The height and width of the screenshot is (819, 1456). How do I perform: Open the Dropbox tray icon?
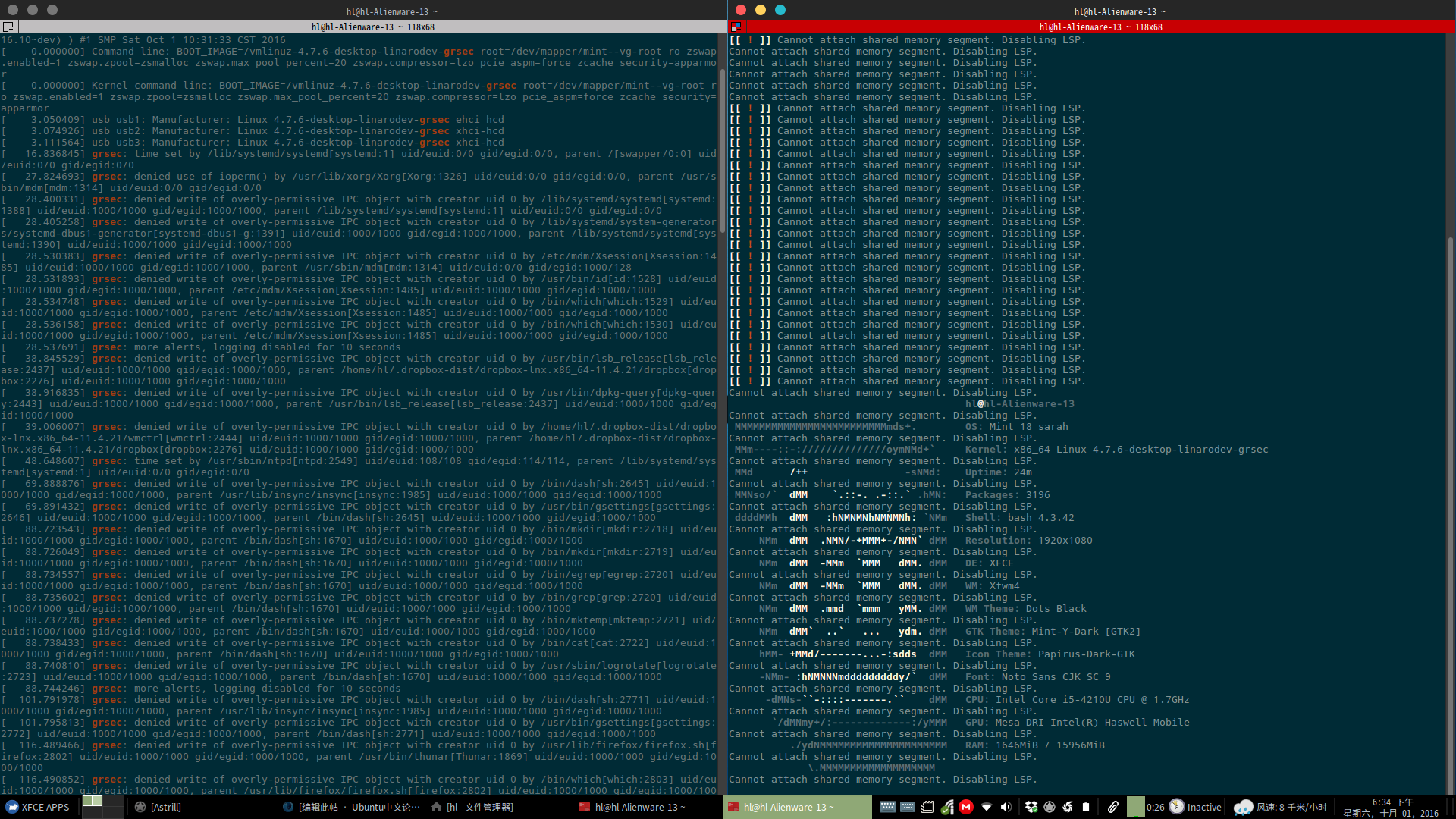coord(1031,807)
